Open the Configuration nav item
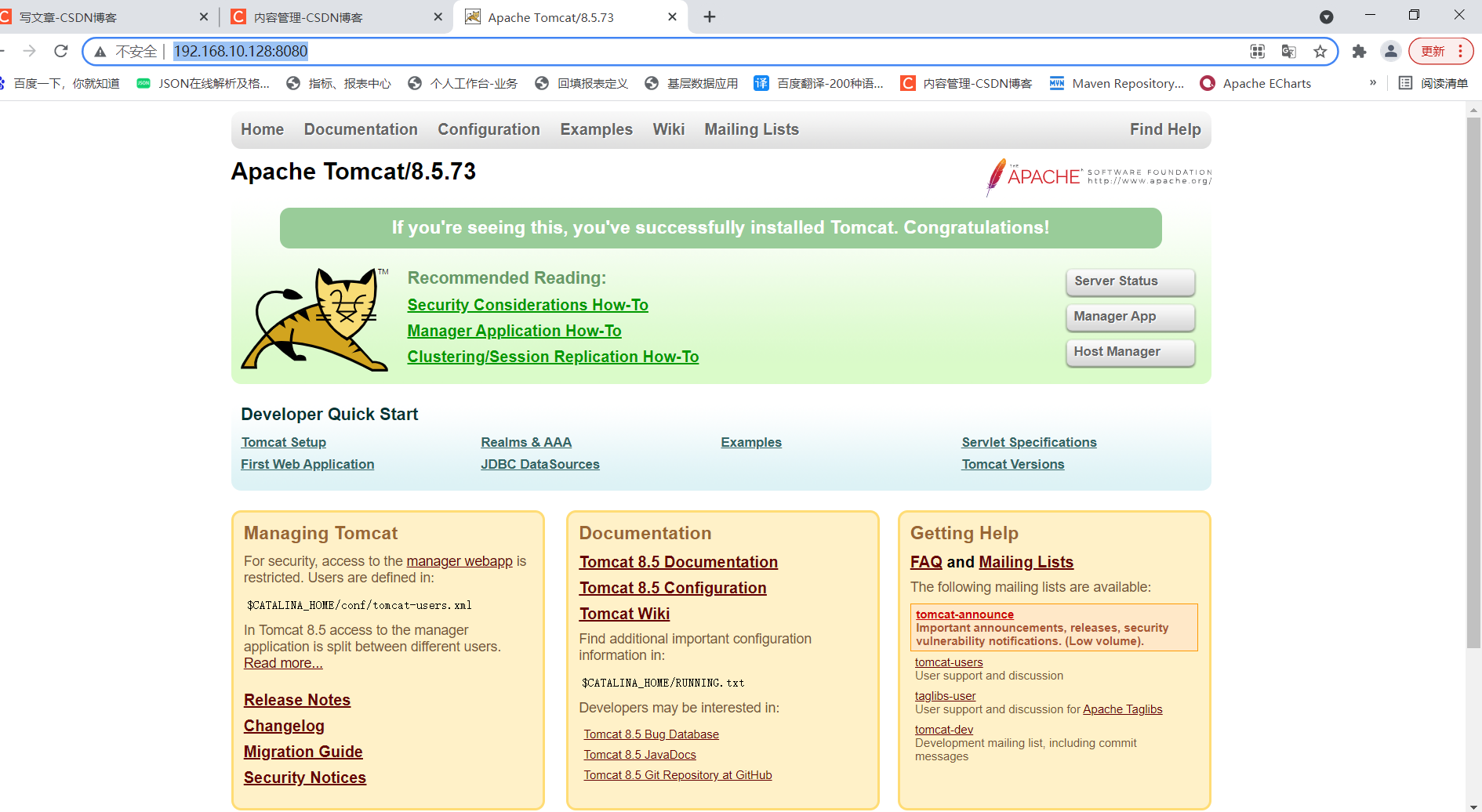The image size is (1482, 812). tap(489, 129)
